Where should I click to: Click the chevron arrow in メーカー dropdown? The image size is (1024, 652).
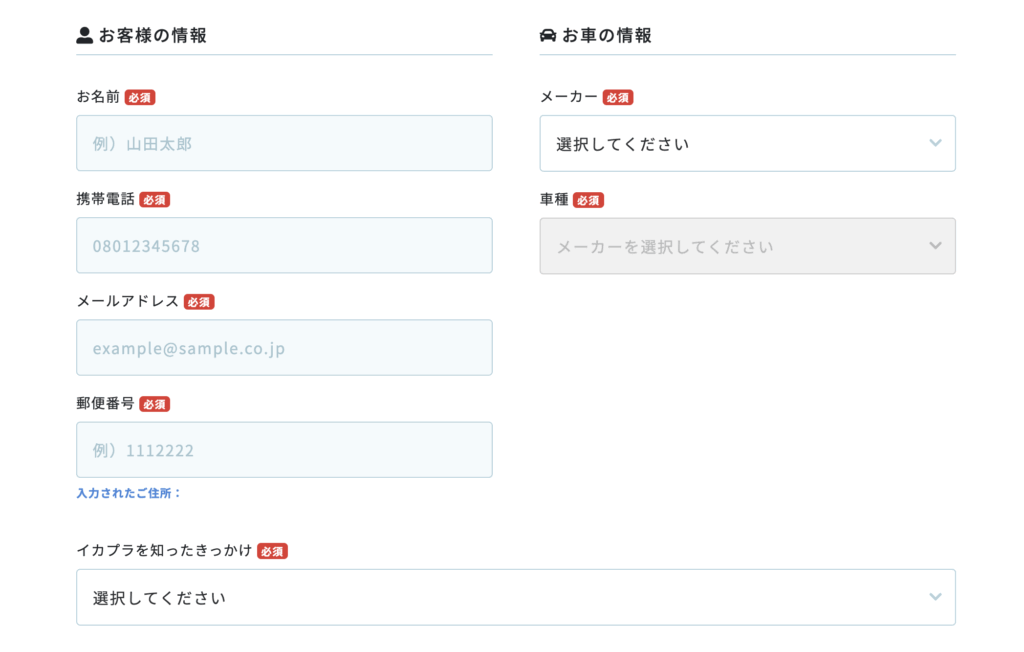(x=935, y=143)
